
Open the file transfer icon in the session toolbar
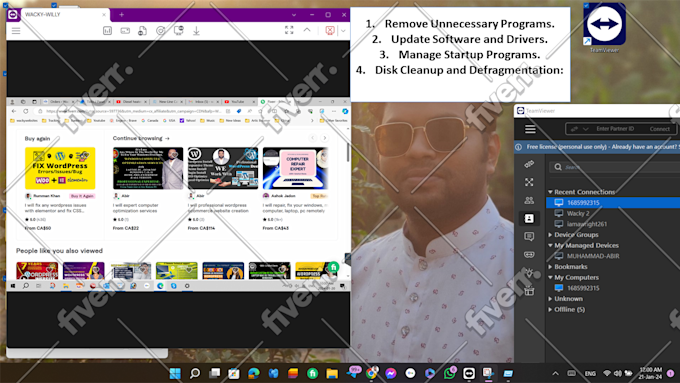pos(142,31)
